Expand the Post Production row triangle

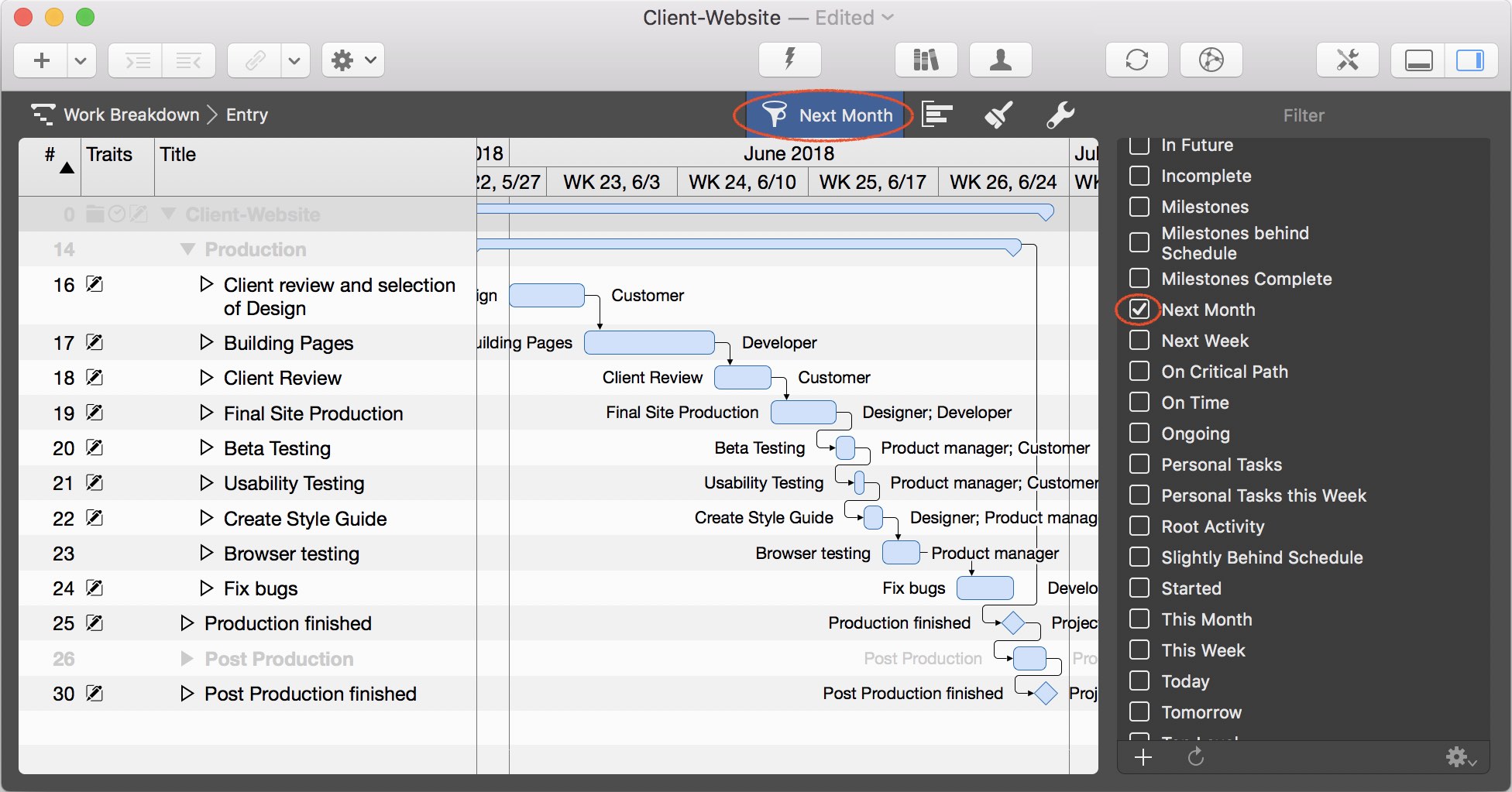pyautogui.click(x=185, y=658)
